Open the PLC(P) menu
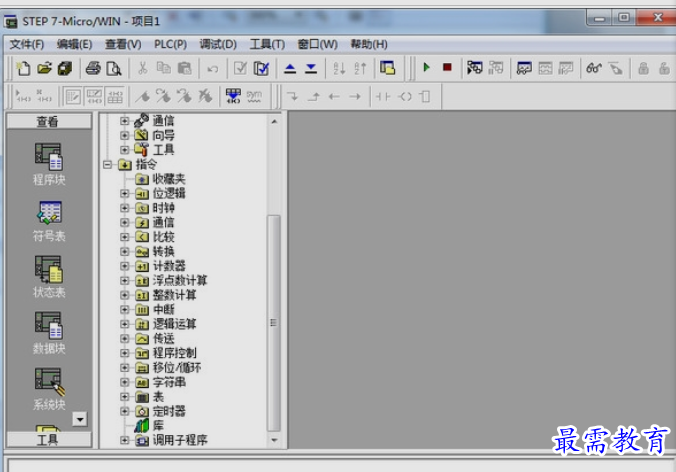The image size is (676, 472). click(170, 44)
